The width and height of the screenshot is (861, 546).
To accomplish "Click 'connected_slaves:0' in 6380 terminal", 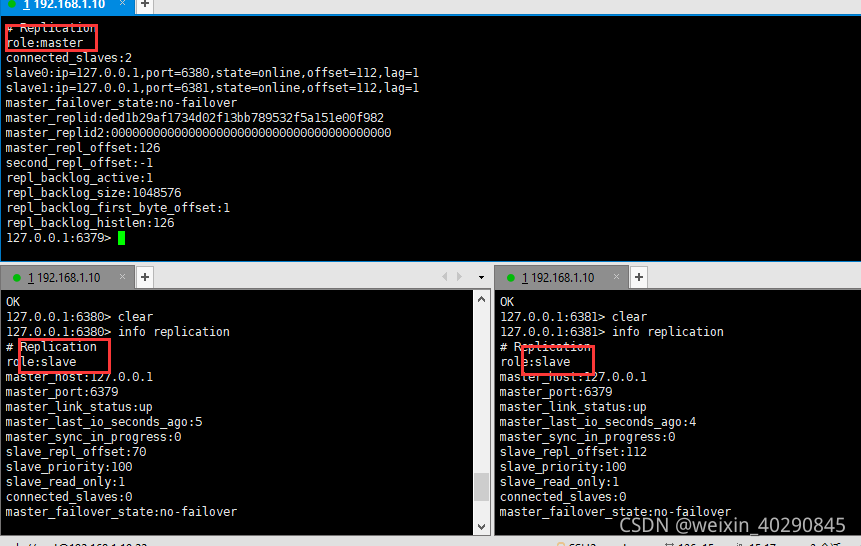I will (69, 497).
